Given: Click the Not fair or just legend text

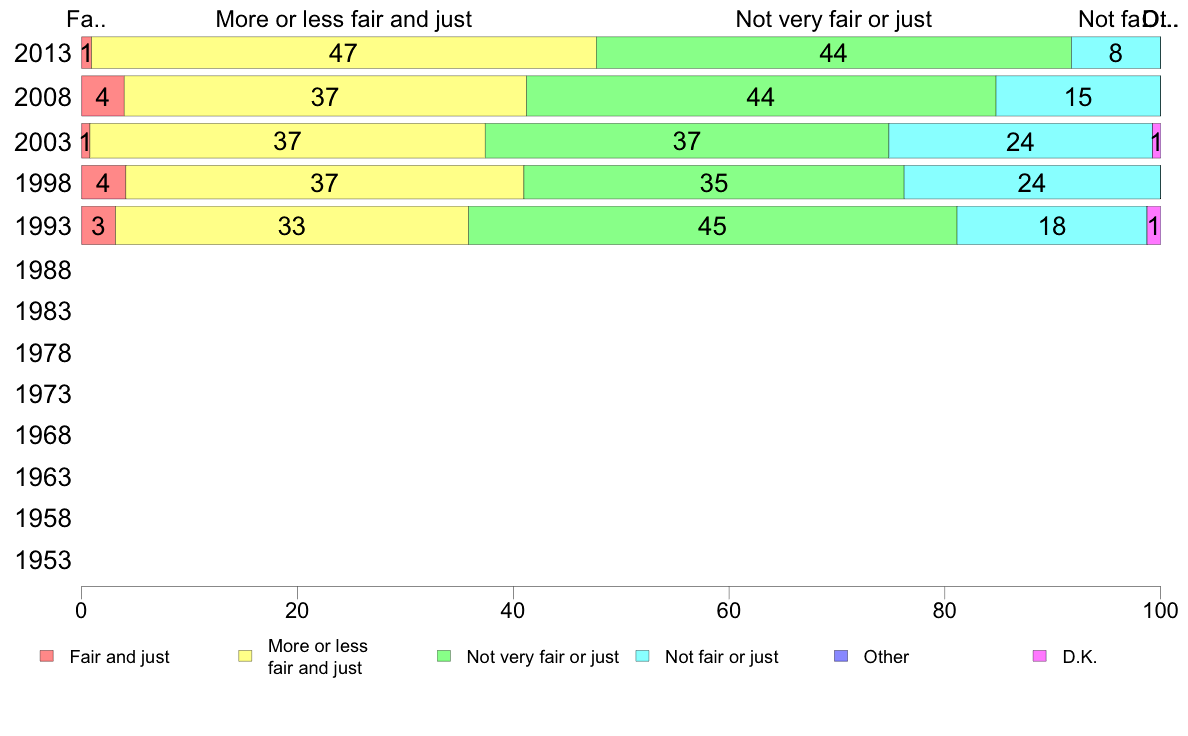Looking at the screenshot, I should click(x=721, y=657).
